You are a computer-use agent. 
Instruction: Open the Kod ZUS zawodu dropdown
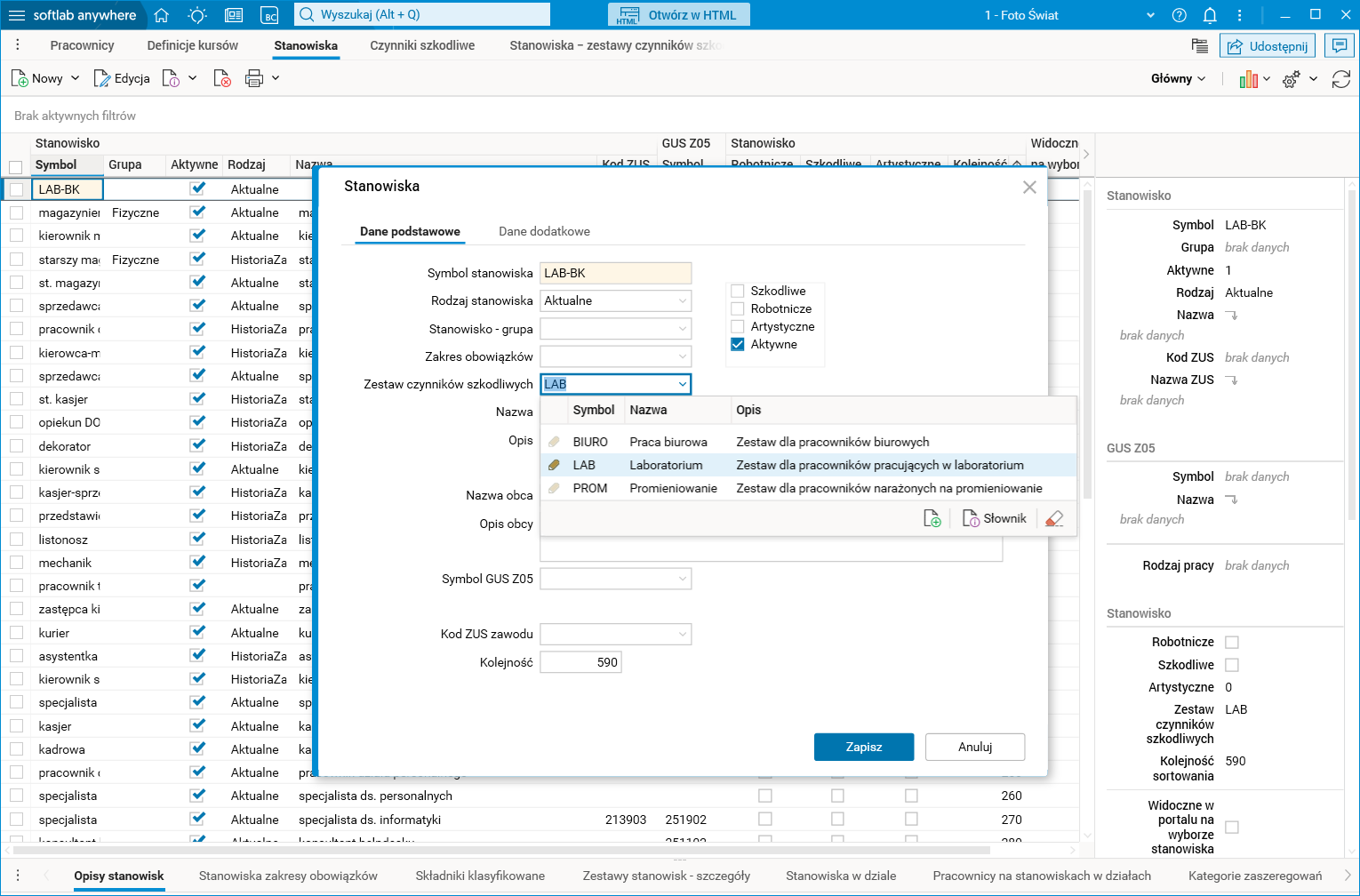(683, 634)
